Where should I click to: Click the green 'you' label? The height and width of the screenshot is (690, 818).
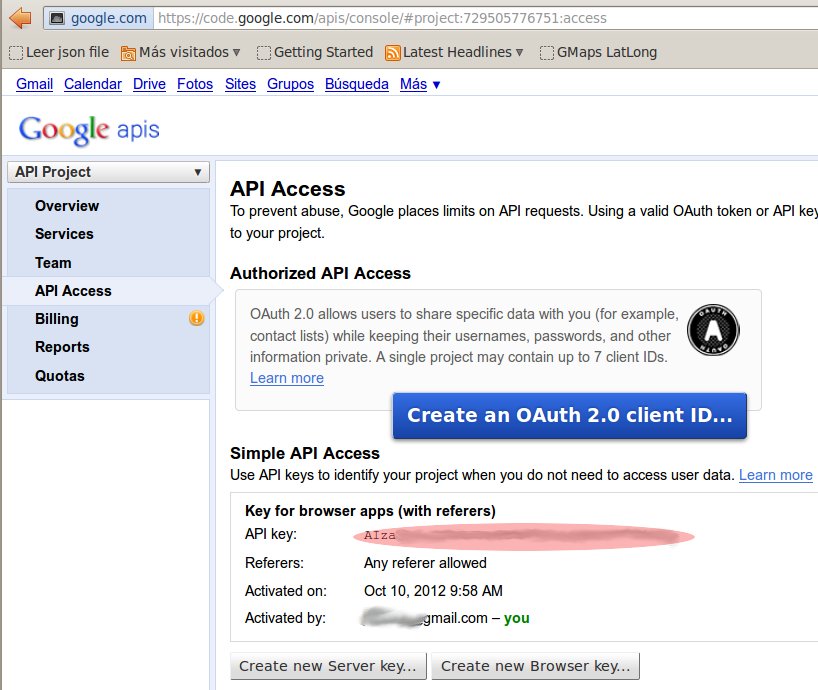coord(516,618)
